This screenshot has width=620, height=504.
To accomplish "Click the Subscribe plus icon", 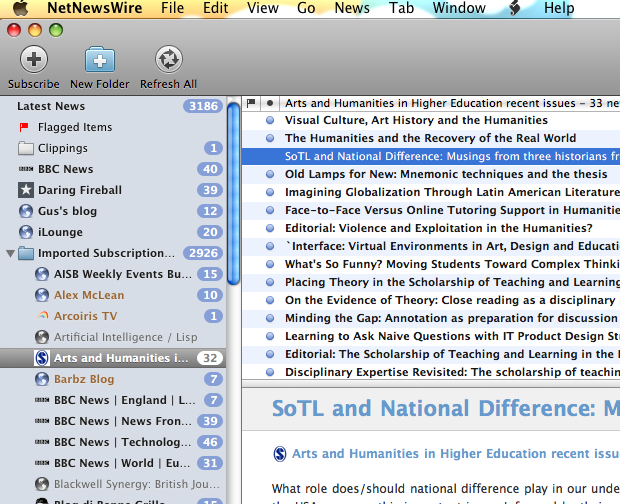I will pyautogui.click(x=34, y=59).
